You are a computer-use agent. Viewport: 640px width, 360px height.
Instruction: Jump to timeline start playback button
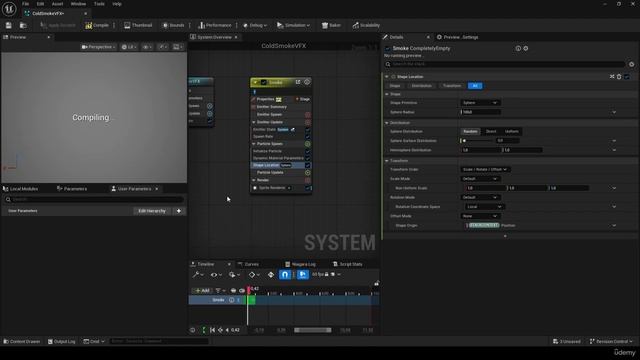[x=212, y=330]
